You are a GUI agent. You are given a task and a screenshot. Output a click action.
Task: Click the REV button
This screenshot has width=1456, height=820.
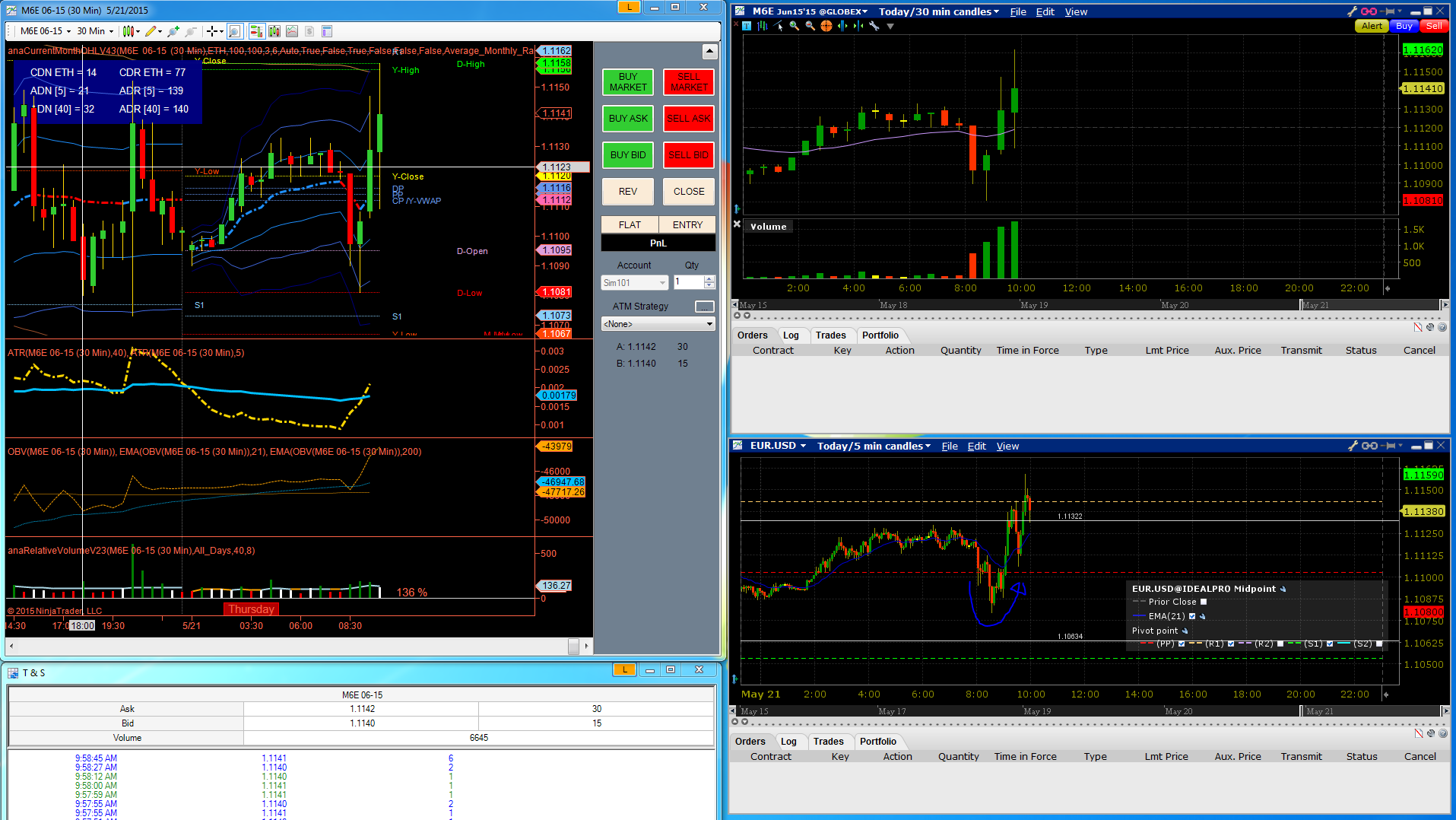[628, 192]
